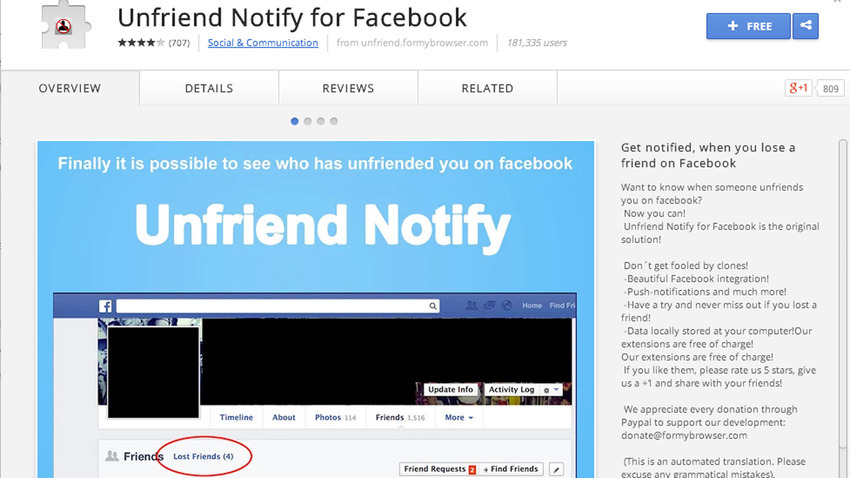The image size is (850, 478).
Task: Click the pencil edit icon near Find Friends
Action: (557, 469)
